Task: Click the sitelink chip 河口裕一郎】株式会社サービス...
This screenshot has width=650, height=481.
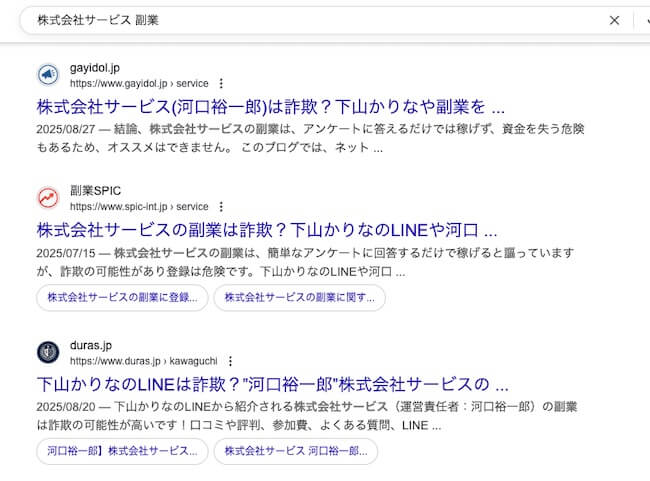Action: pyautogui.click(x=122, y=451)
